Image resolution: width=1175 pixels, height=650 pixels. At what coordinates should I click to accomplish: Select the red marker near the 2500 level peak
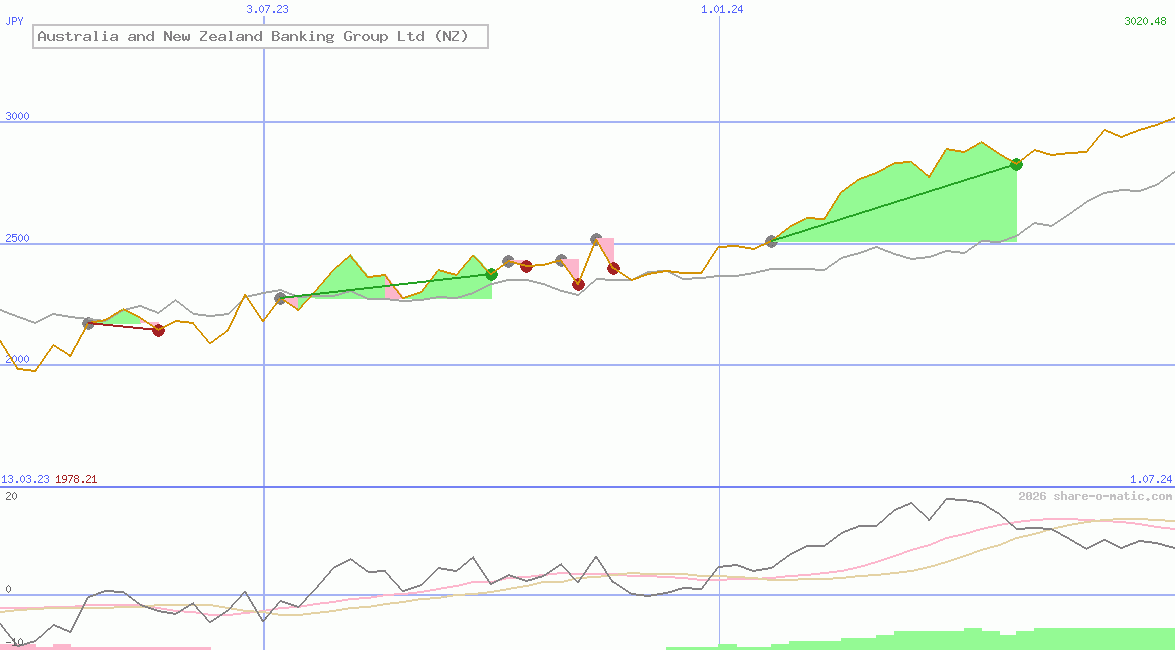pos(612,268)
